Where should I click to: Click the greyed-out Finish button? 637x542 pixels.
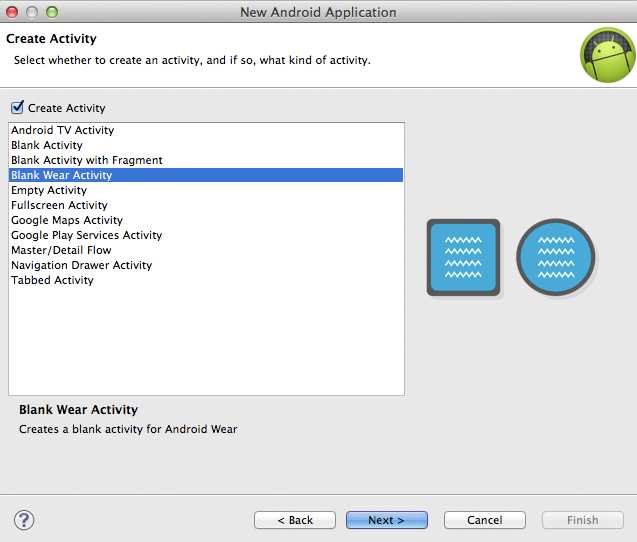pyautogui.click(x=583, y=520)
